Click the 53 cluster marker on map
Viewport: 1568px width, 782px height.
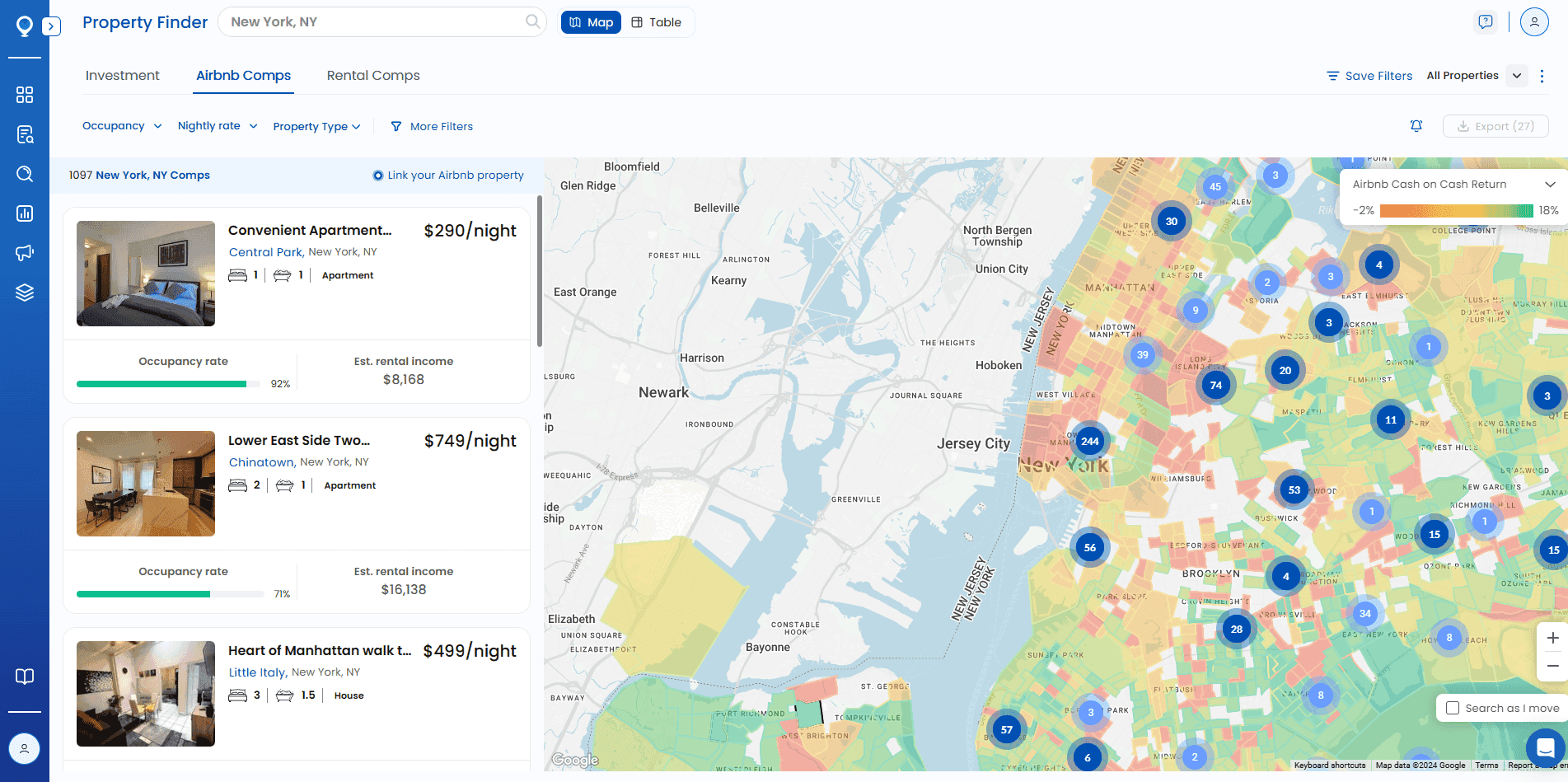pyautogui.click(x=1294, y=489)
